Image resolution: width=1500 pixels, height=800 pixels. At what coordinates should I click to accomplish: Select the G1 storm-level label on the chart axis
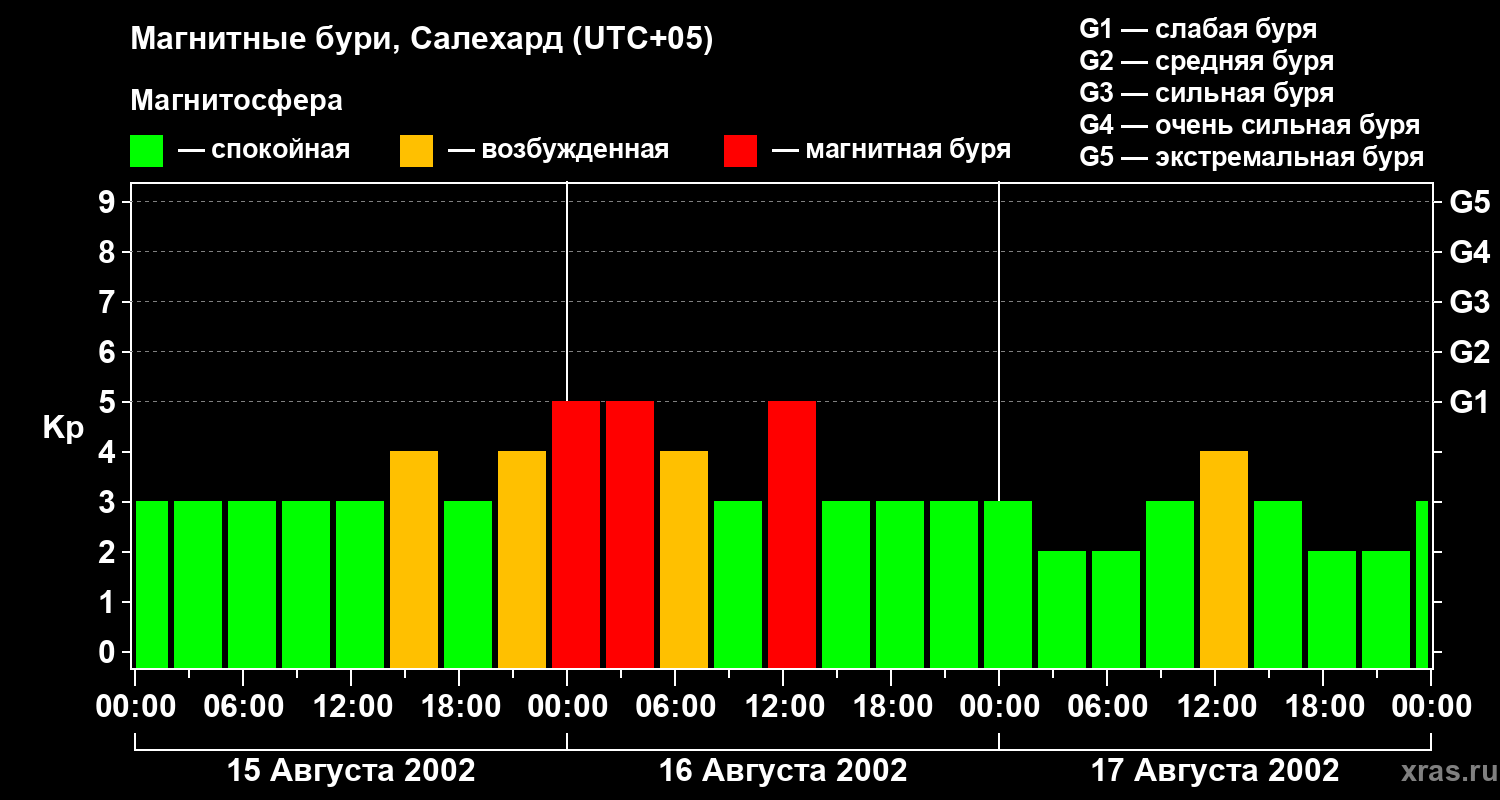pos(1470,402)
